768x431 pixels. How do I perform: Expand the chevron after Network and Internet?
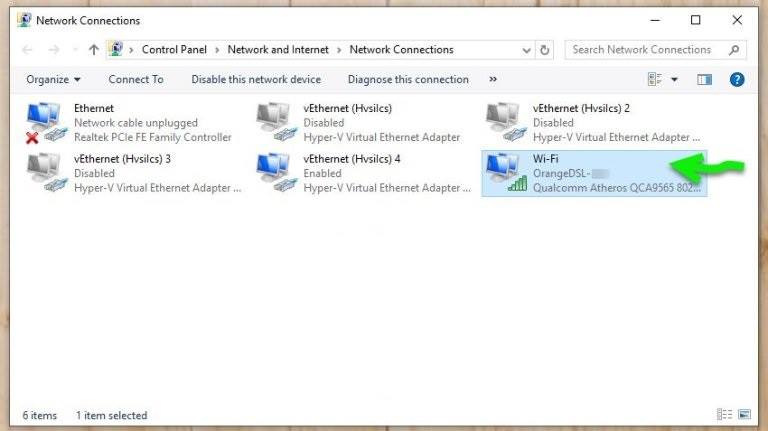[339, 50]
